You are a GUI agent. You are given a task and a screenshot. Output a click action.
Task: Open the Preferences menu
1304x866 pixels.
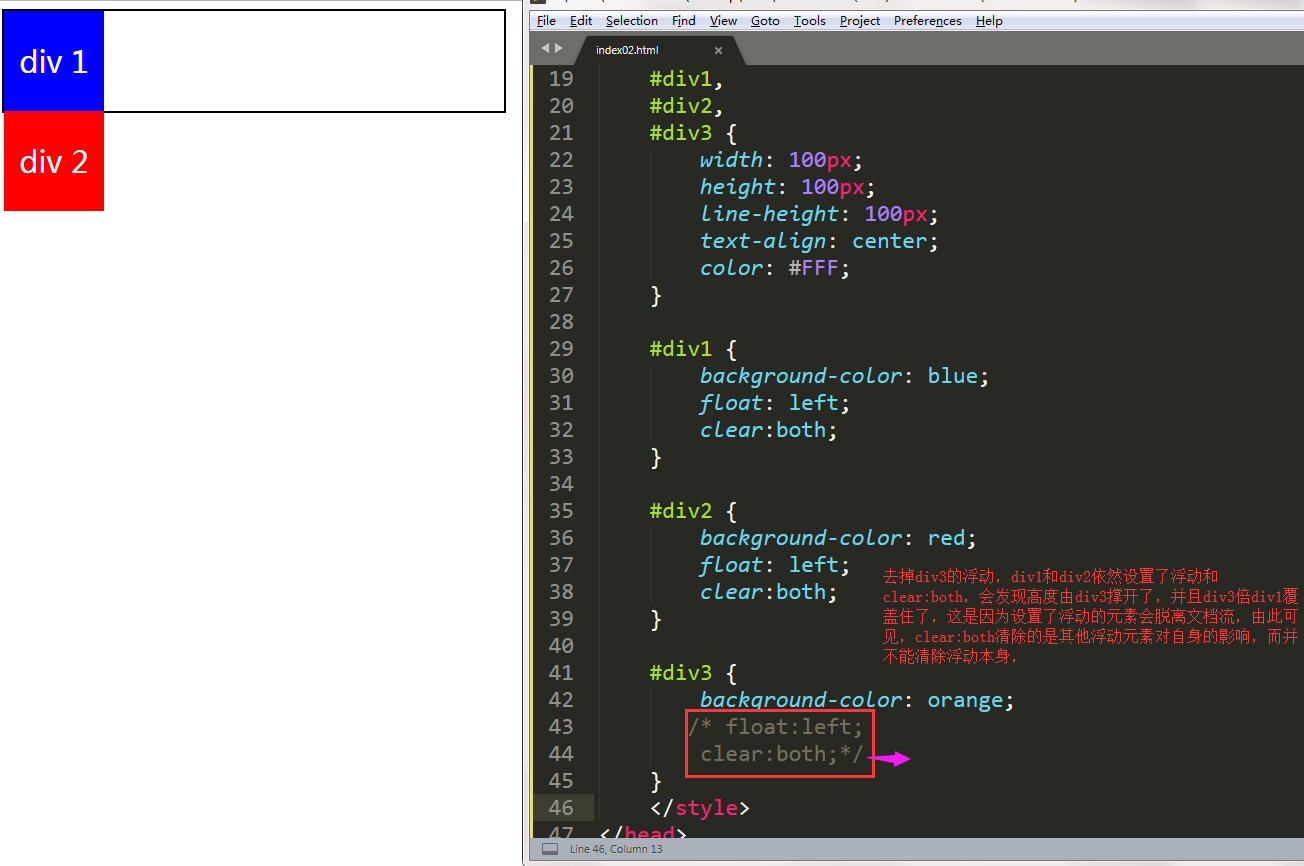pos(928,21)
